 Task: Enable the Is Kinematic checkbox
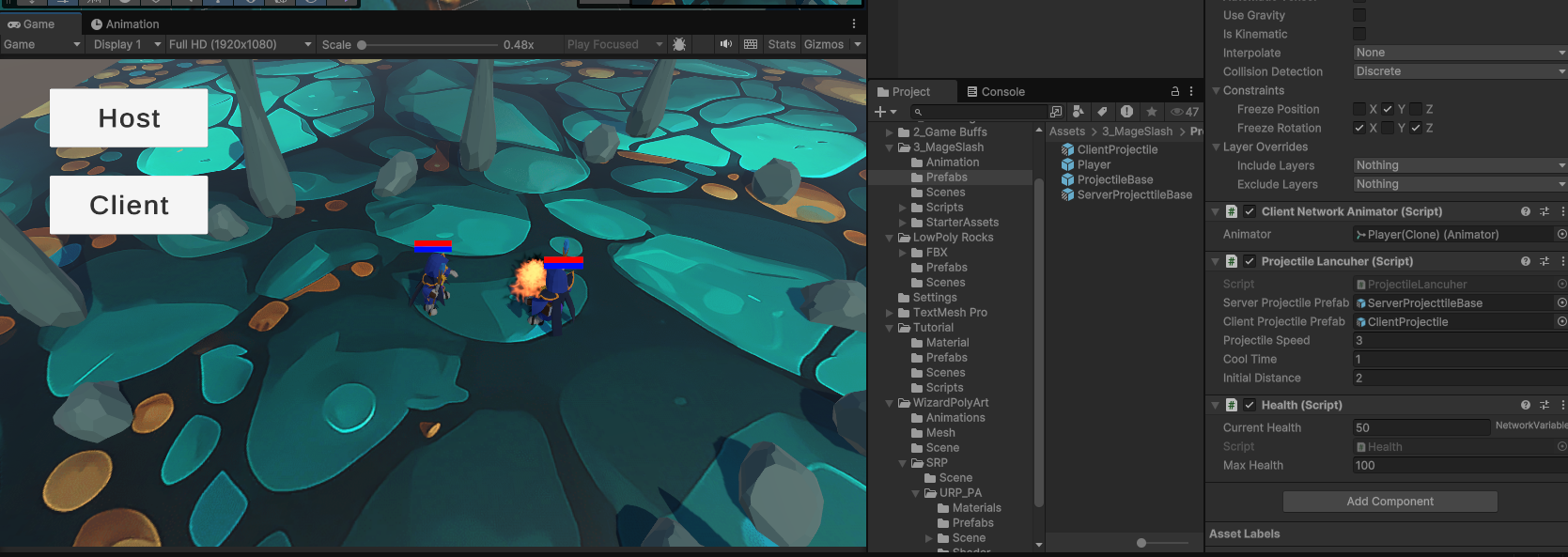(x=1359, y=34)
